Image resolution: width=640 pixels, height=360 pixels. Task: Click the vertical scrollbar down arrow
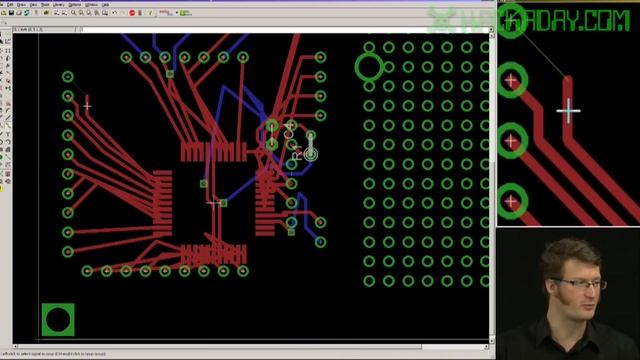point(492,340)
